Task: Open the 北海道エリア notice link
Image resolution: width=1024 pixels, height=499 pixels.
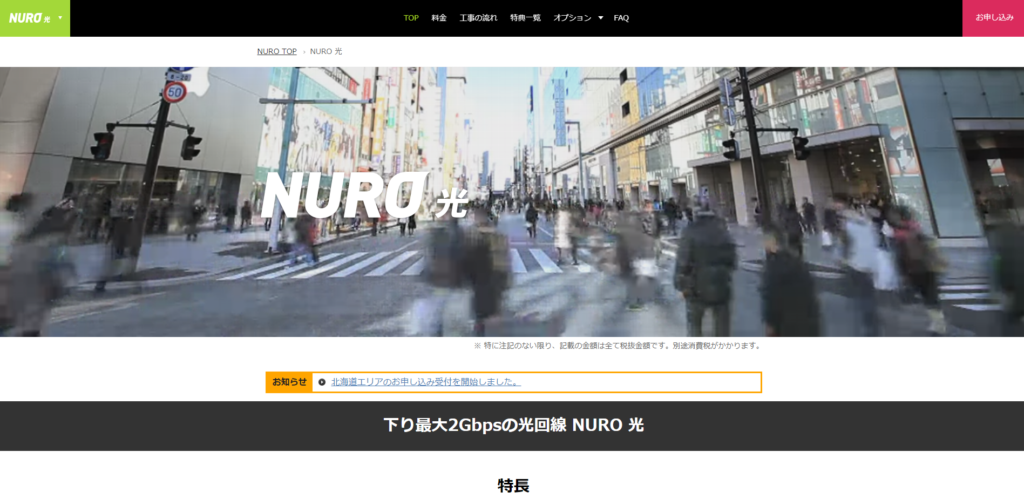Action: click(x=426, y=382)
